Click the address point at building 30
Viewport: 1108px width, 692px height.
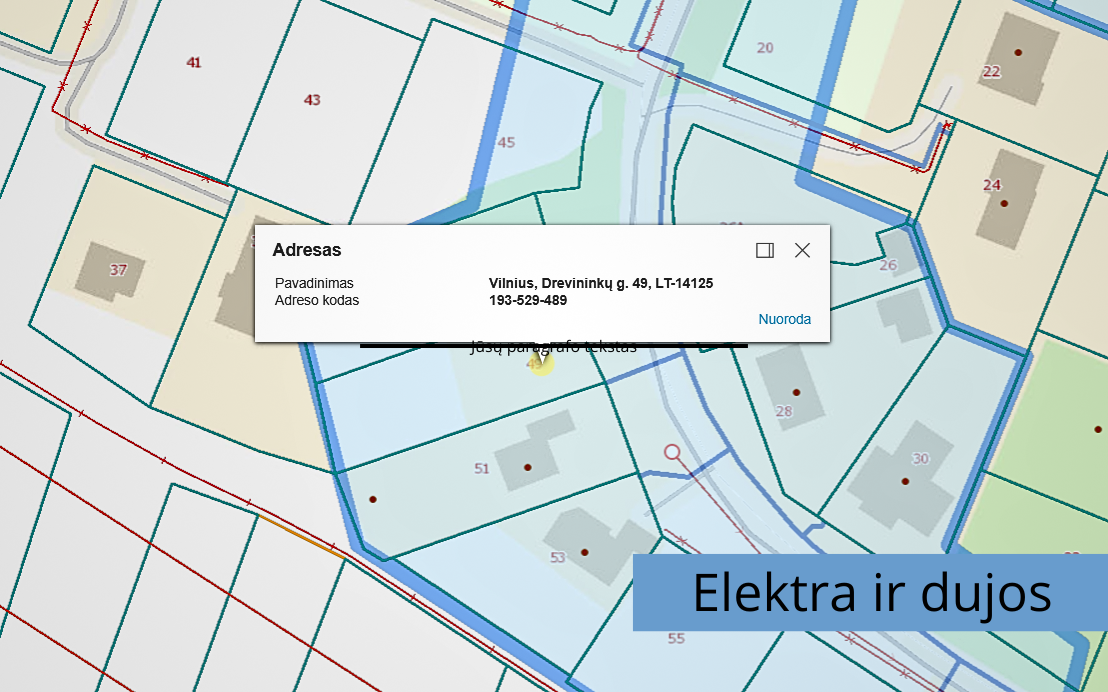point(905,481)
